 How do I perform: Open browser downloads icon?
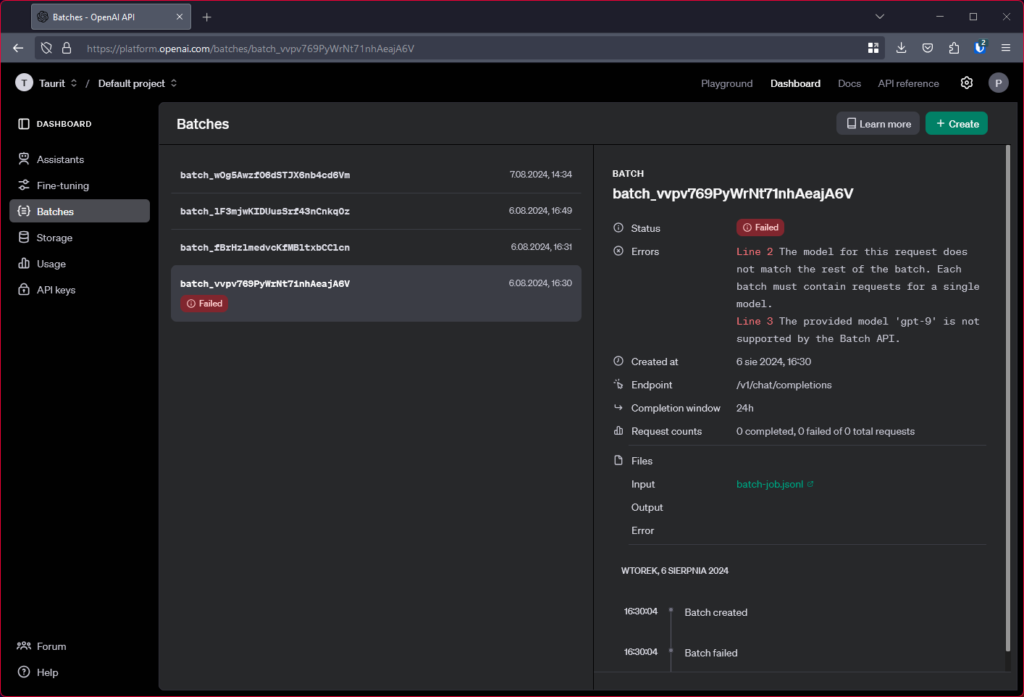click(x=901, y=48)
